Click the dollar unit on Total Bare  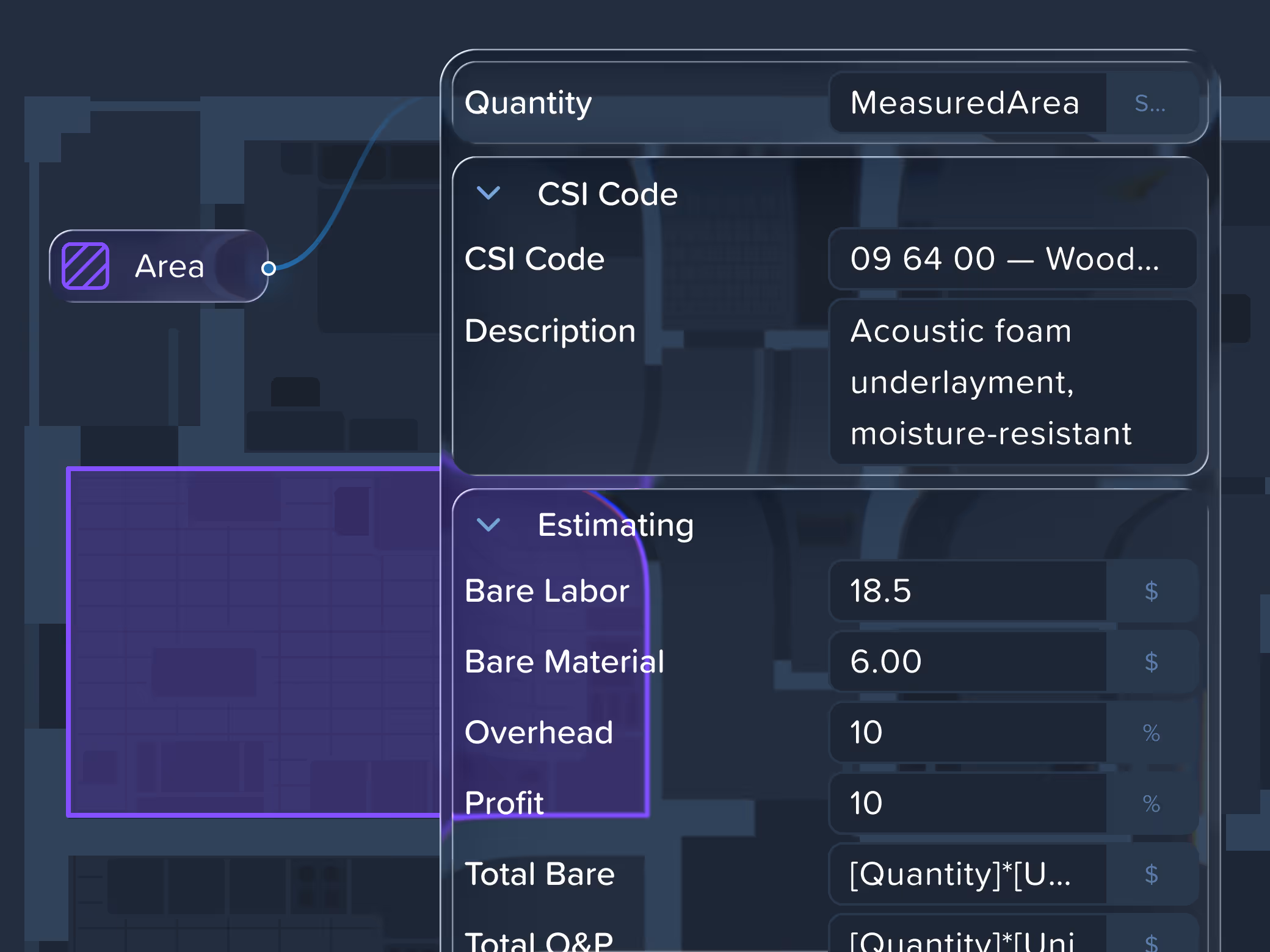[1151, 874]
